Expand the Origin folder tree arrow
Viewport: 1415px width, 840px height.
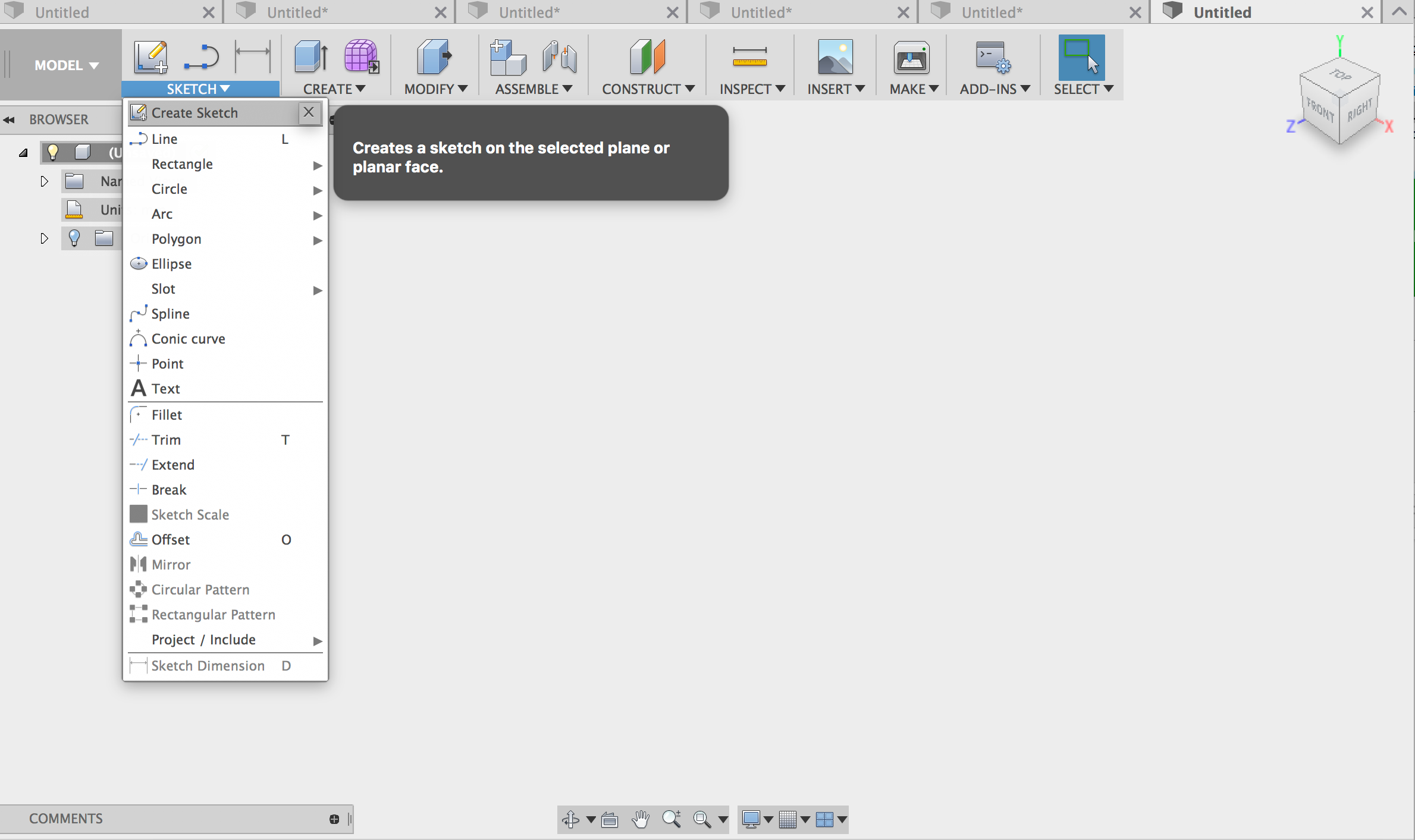coord(44,238)
